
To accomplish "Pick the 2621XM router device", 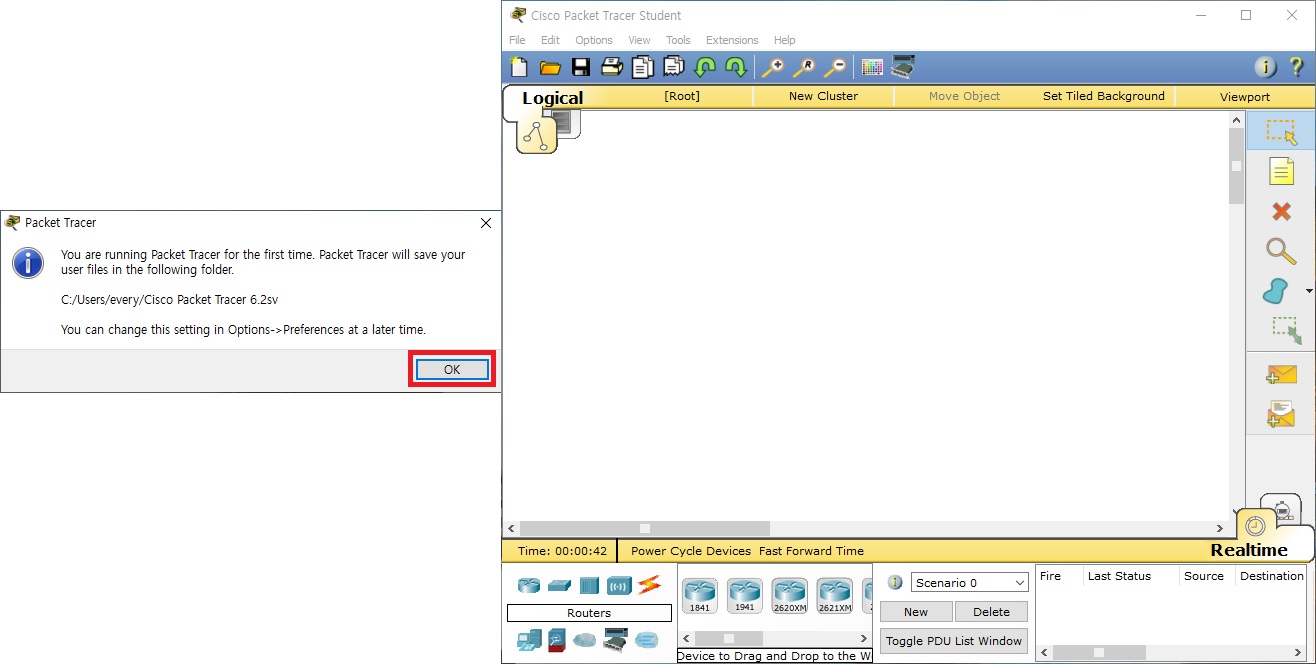I will tap(835, 596).
